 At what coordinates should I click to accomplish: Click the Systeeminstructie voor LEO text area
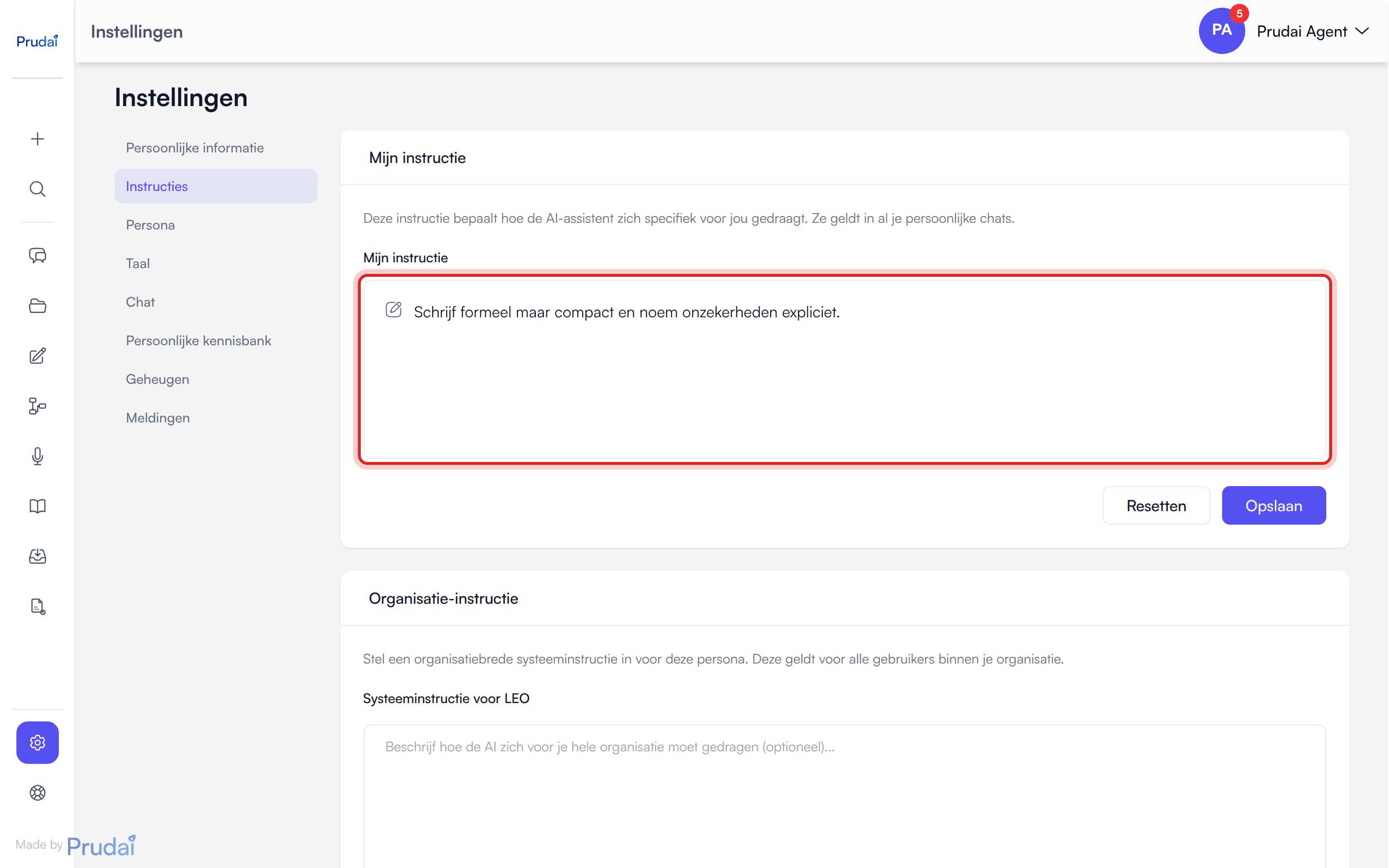844,796
